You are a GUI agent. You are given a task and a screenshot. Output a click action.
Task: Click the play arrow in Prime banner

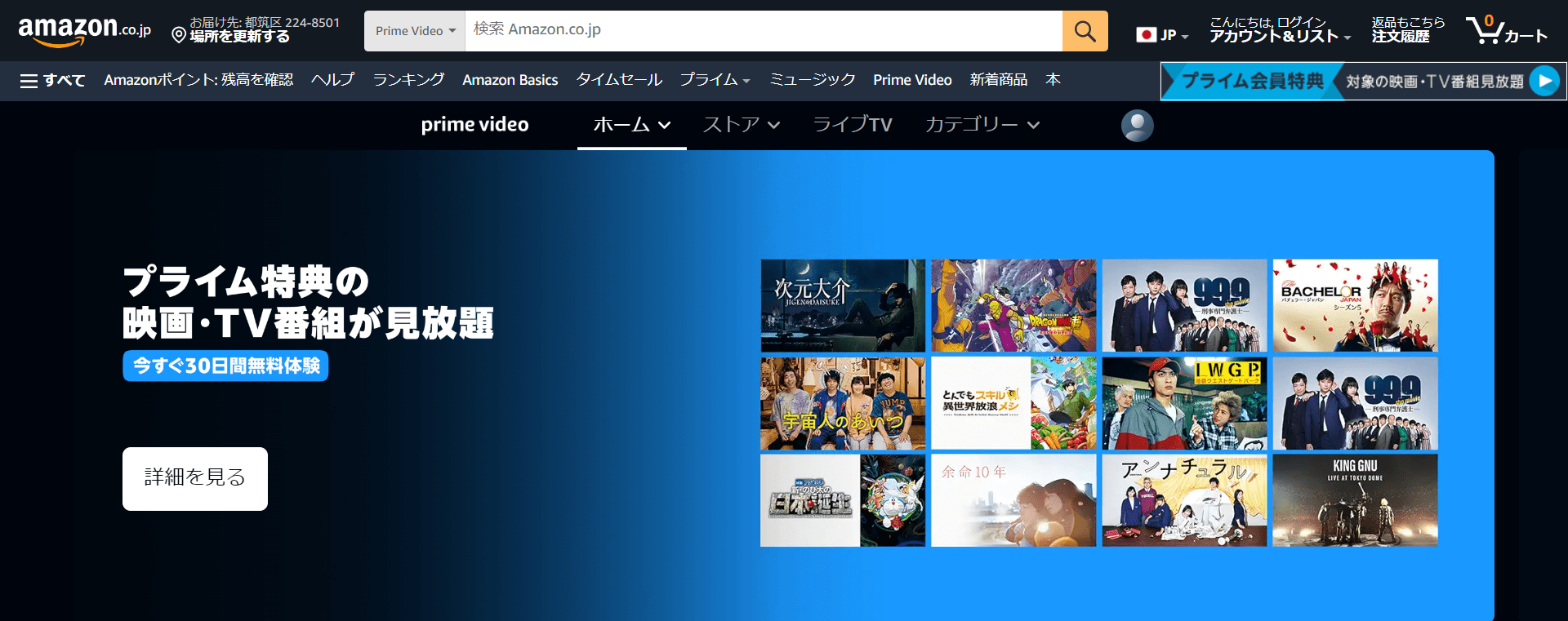point(1544,81)
